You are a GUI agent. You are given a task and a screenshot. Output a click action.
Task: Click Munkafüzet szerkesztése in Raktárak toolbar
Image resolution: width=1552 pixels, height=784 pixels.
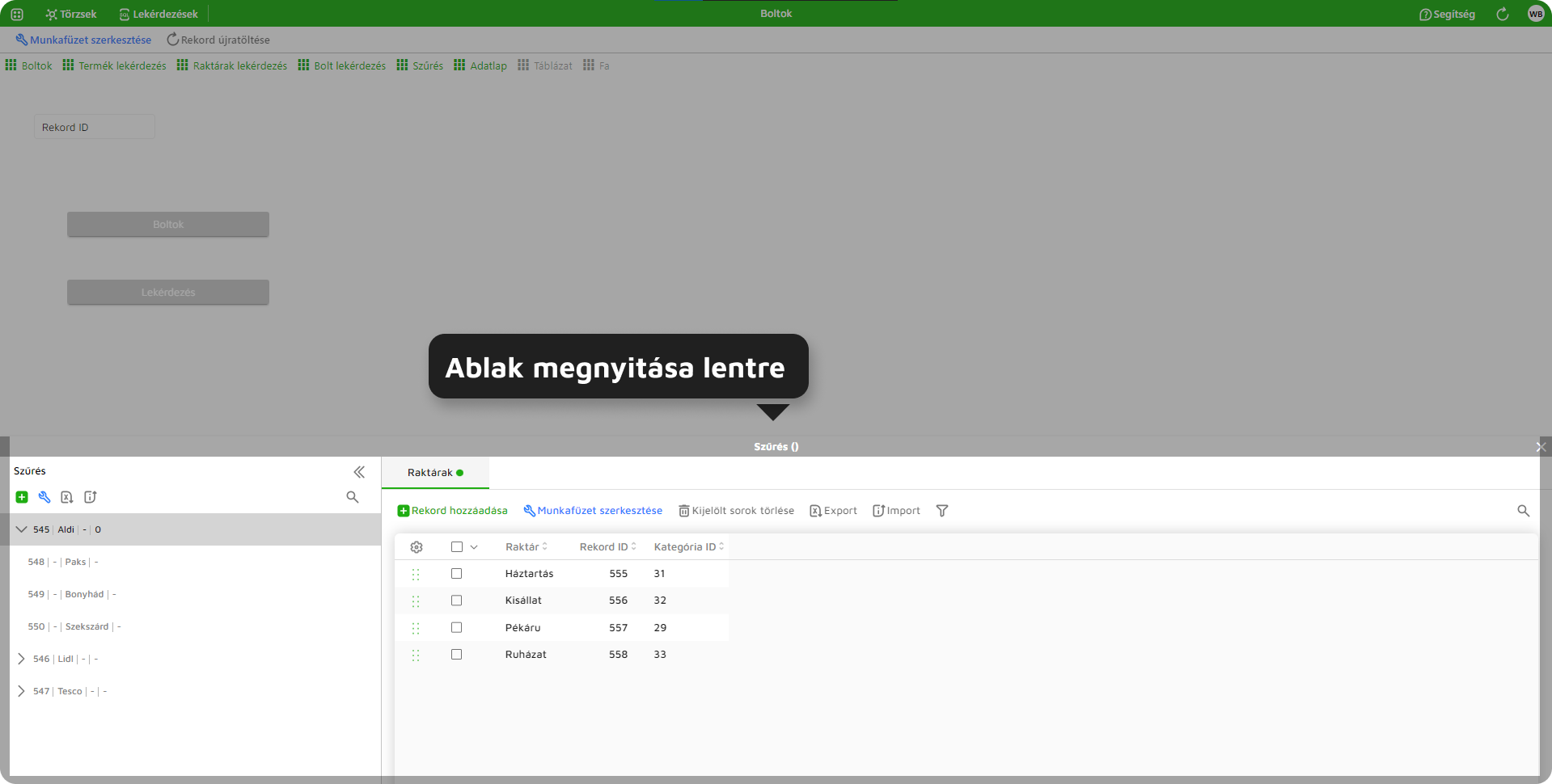click(x=593, y=511)
